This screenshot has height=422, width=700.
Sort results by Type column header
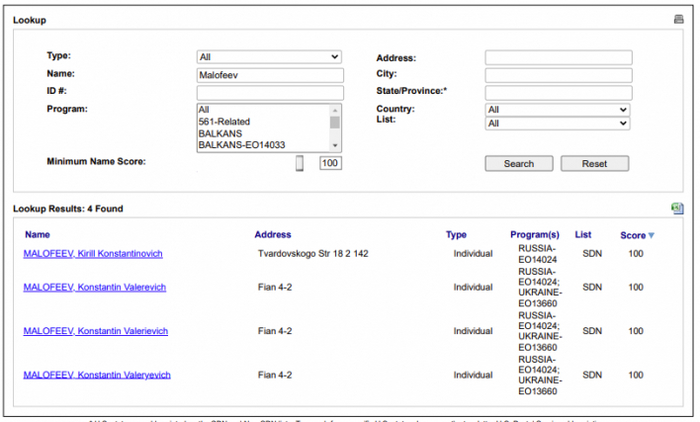click(456, 234)
